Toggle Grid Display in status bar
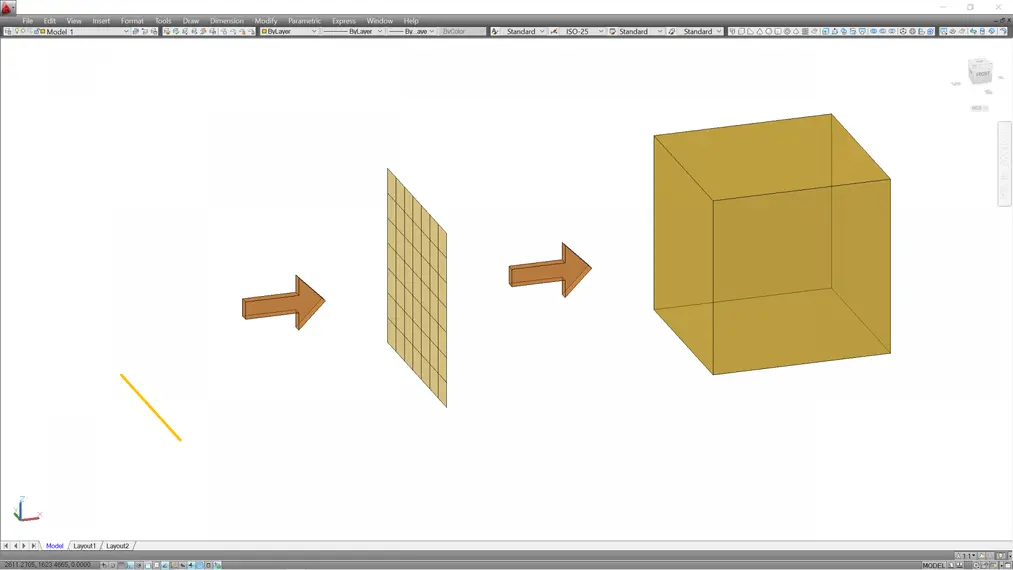 click(x=122, y=565)
